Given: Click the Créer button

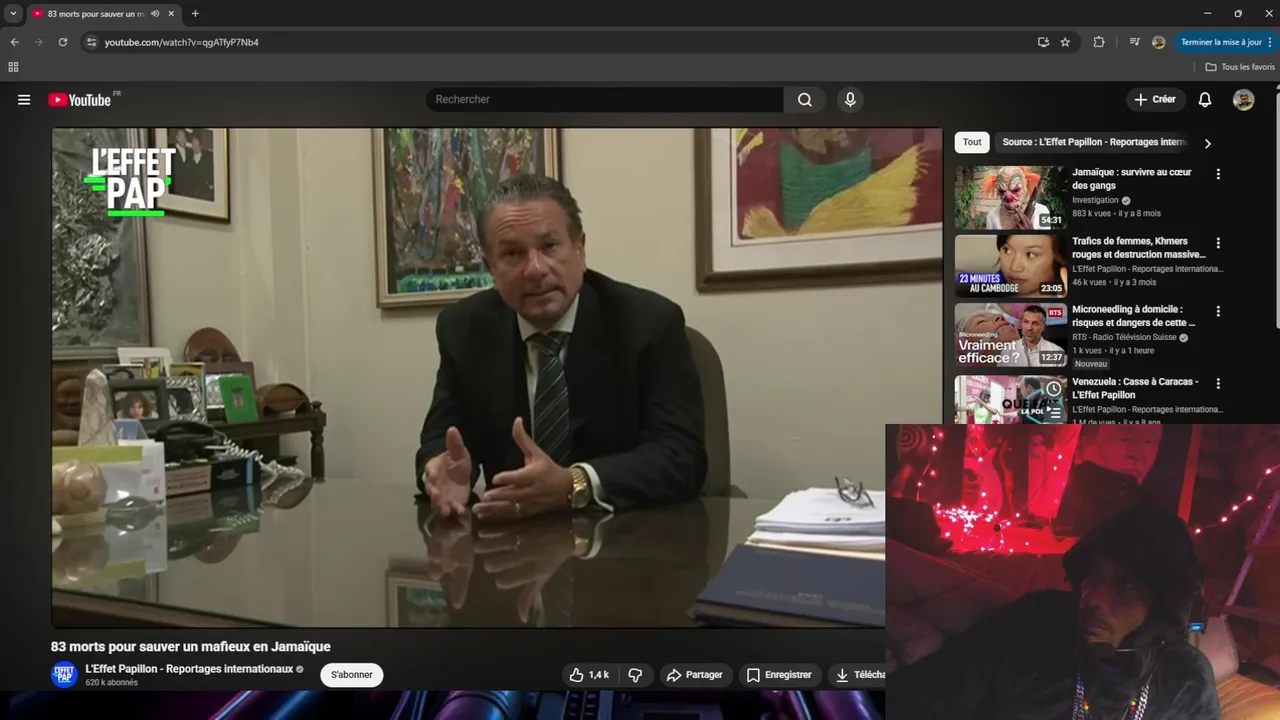Looking at the screenshot, I should pyautogui.click(x=1154, y=100).
